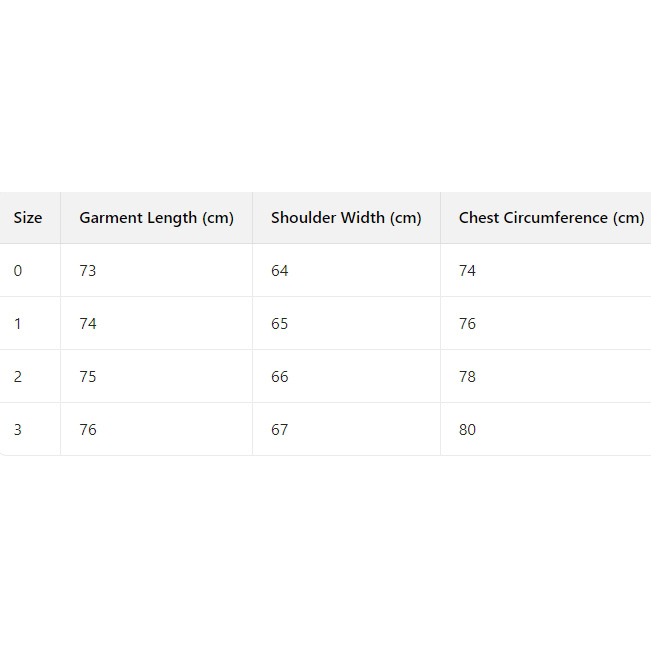Click chest circumference value 76 for size 1

click(x=468, y=324)
